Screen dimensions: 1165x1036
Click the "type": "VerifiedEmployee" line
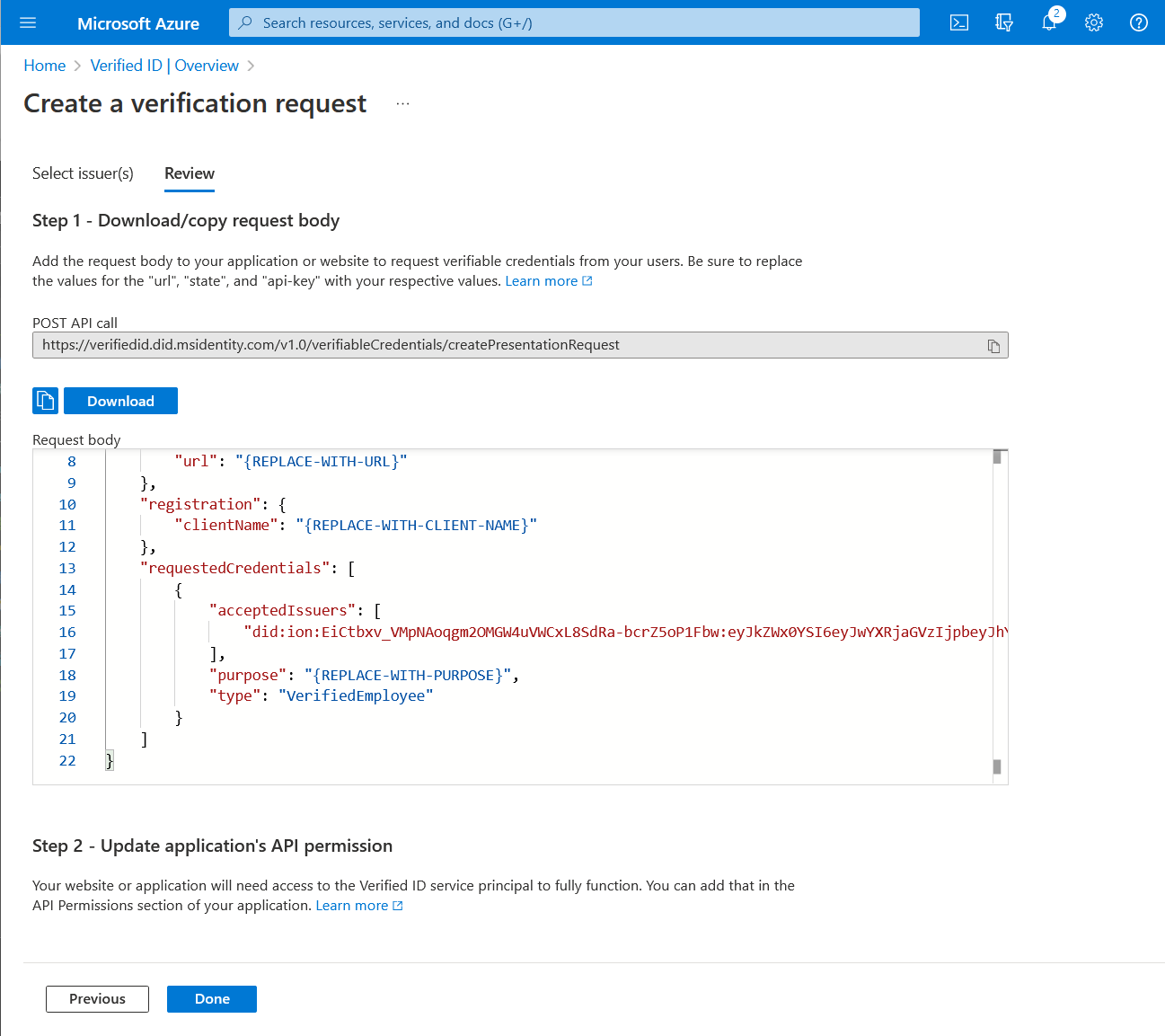click(x=321, y=695)
